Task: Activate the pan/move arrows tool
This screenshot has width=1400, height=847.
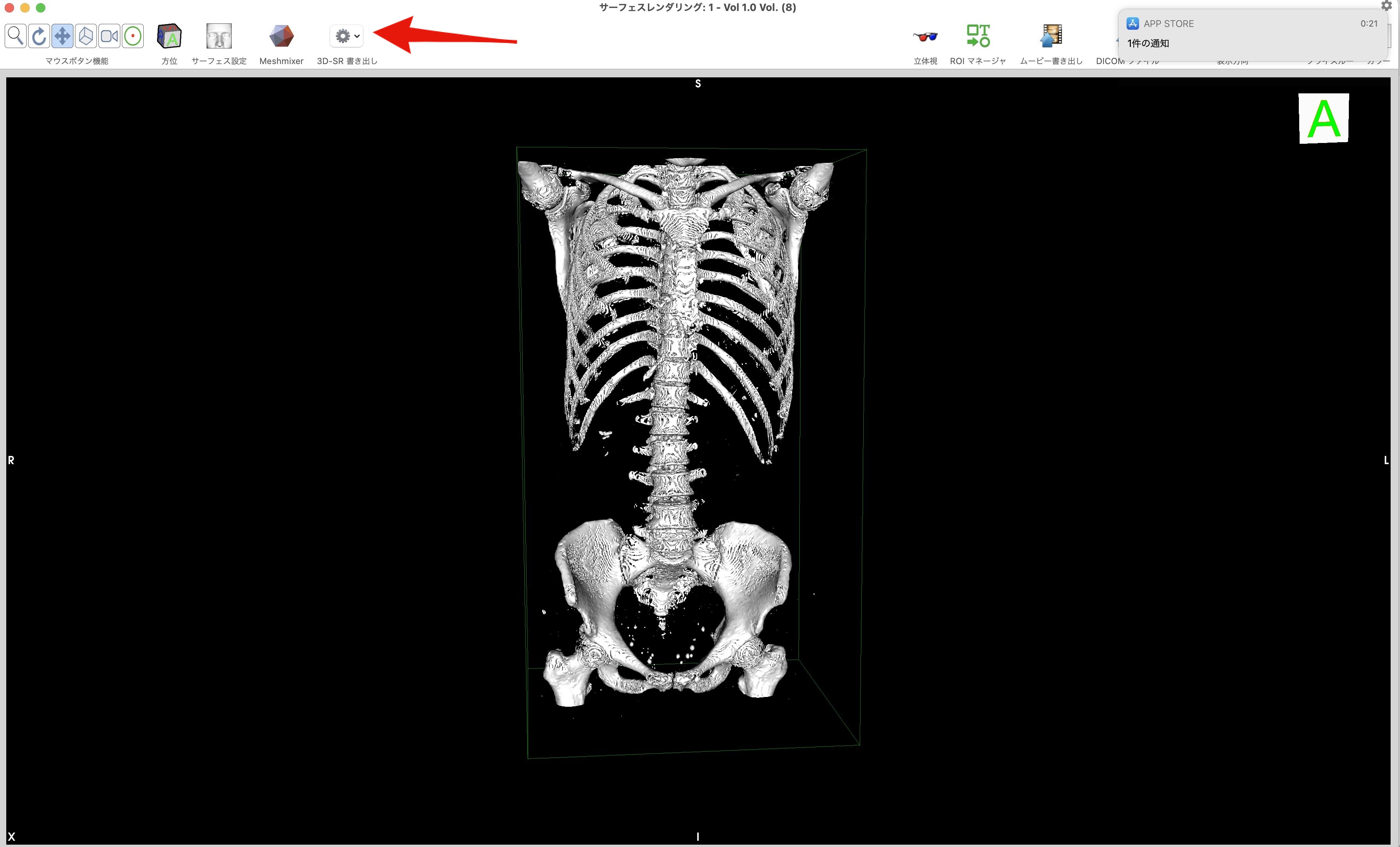Action: coord(62,36)
